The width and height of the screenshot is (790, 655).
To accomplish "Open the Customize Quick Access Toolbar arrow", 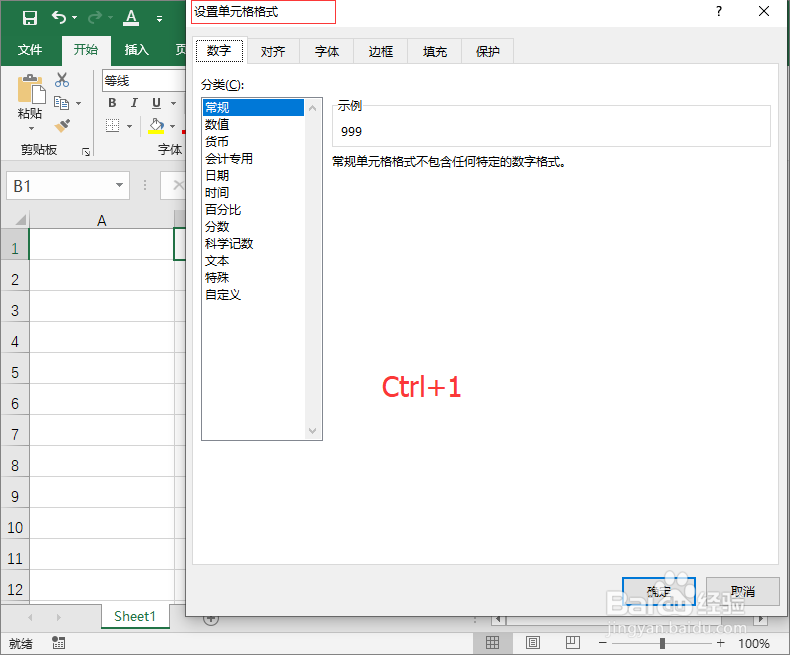I will click(159, 19).
